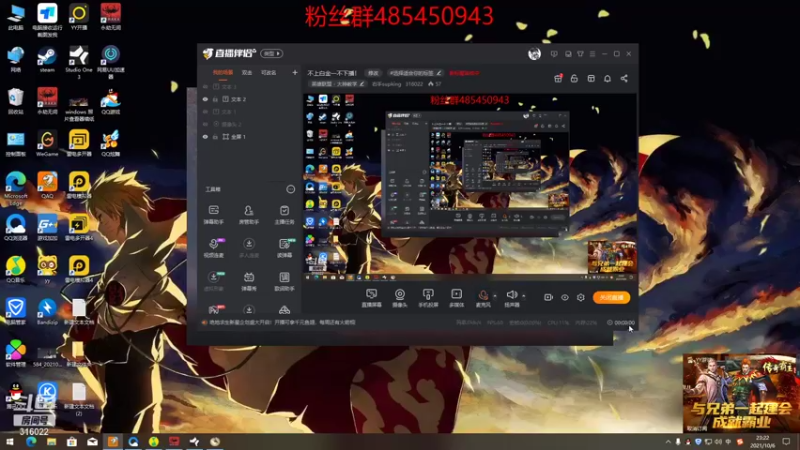Show the hidden 文本 3 source
This screenshot has height=450, width=800.
point(206,87)
